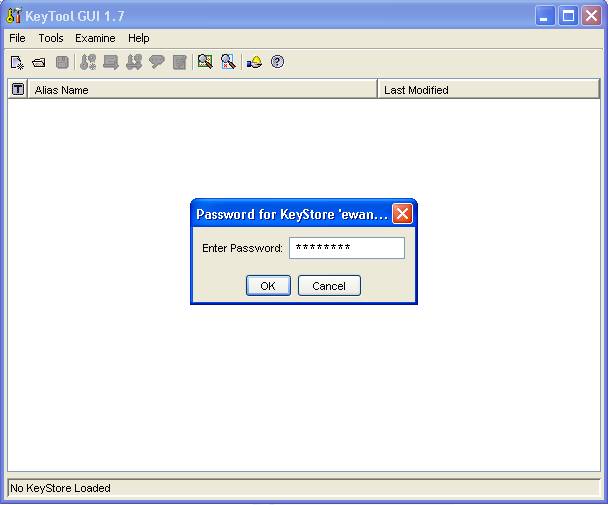Click the Set KeyStore Password speech-bubble icon
This screenshot has width=608, height=505.
coord(157,62)
